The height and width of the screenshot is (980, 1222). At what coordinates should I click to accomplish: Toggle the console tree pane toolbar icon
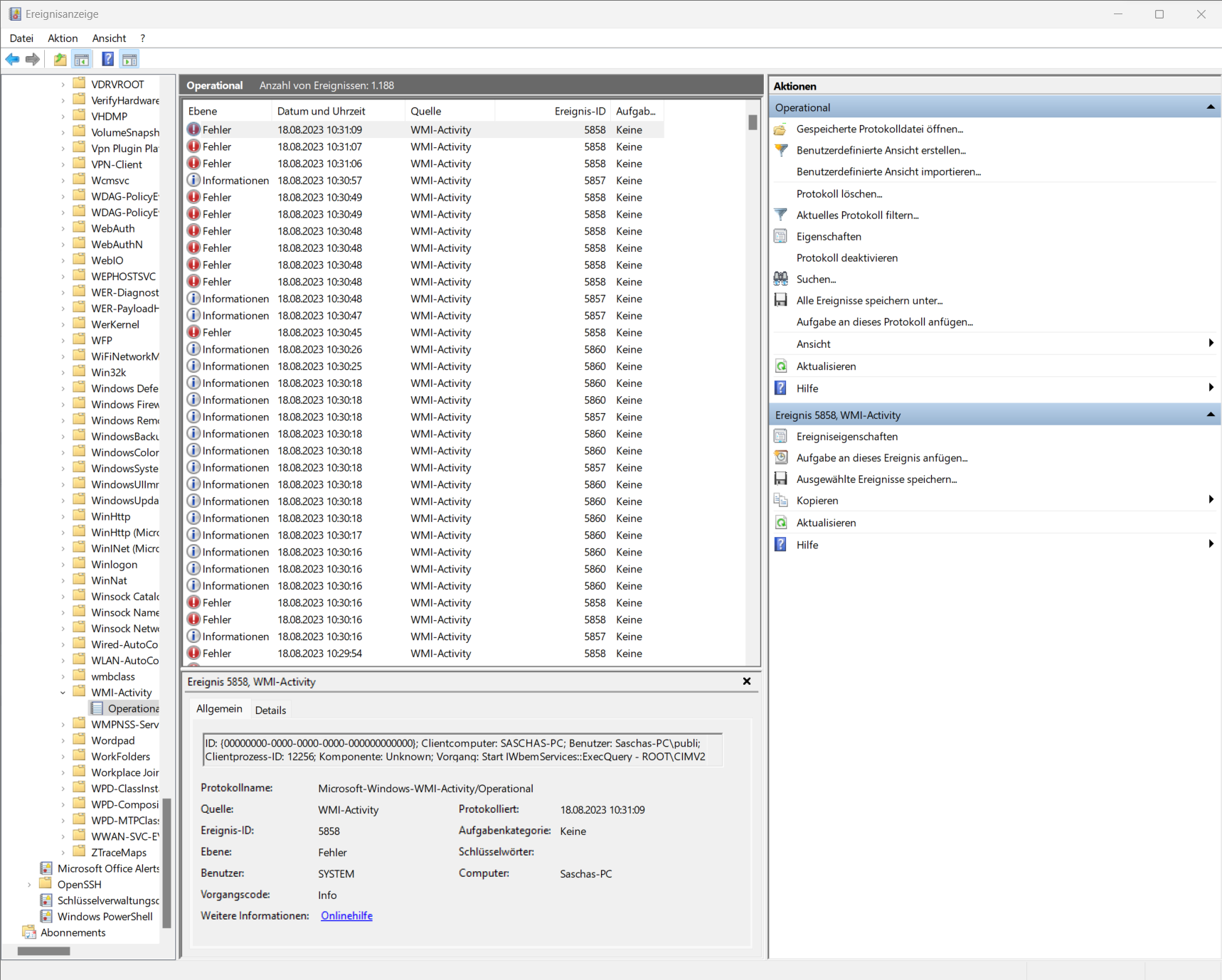click(x=82, y=60)
